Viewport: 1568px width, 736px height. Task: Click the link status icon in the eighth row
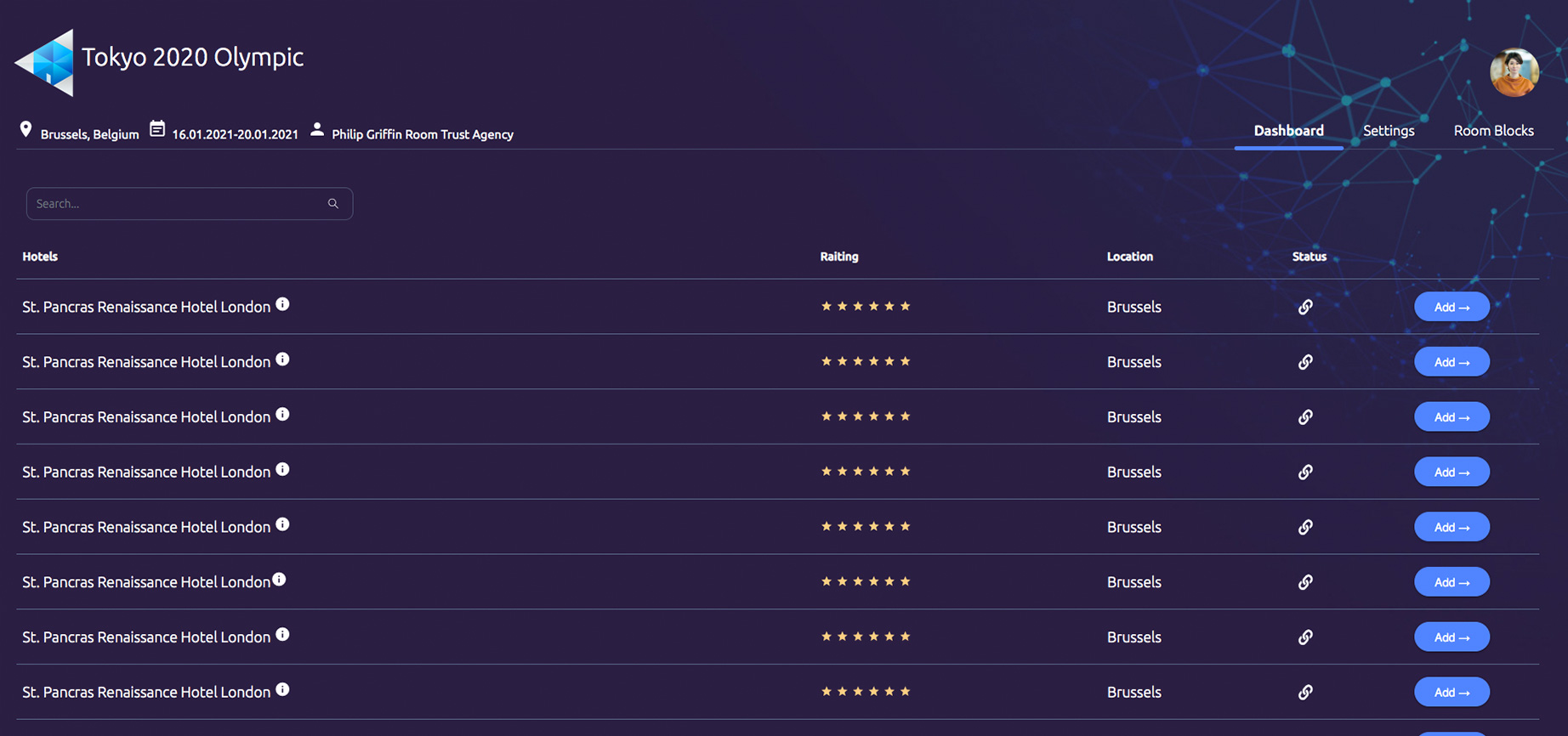coord(1305,693)
